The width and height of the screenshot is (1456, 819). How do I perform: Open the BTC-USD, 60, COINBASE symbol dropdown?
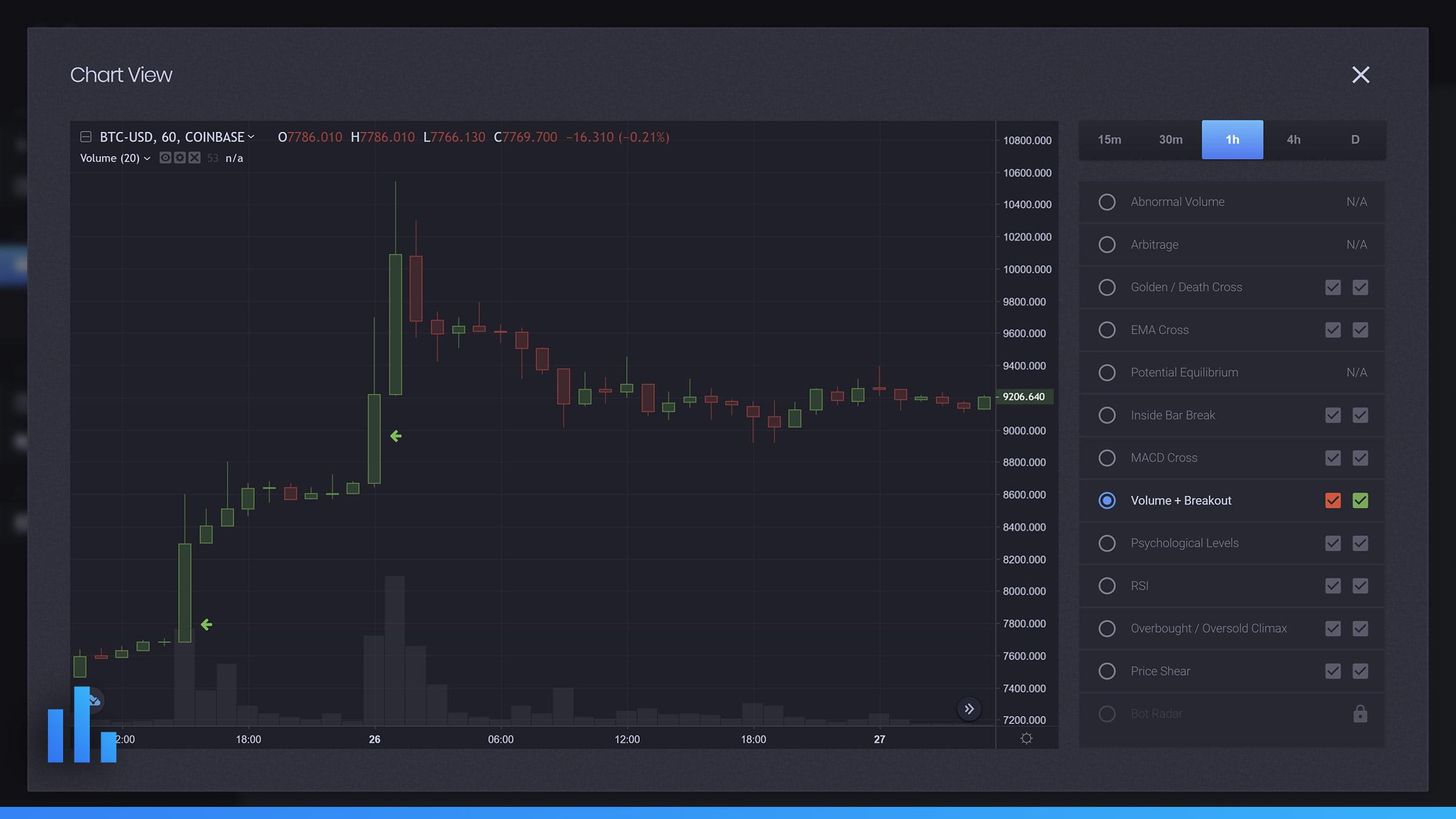click(x=177, y=137)
